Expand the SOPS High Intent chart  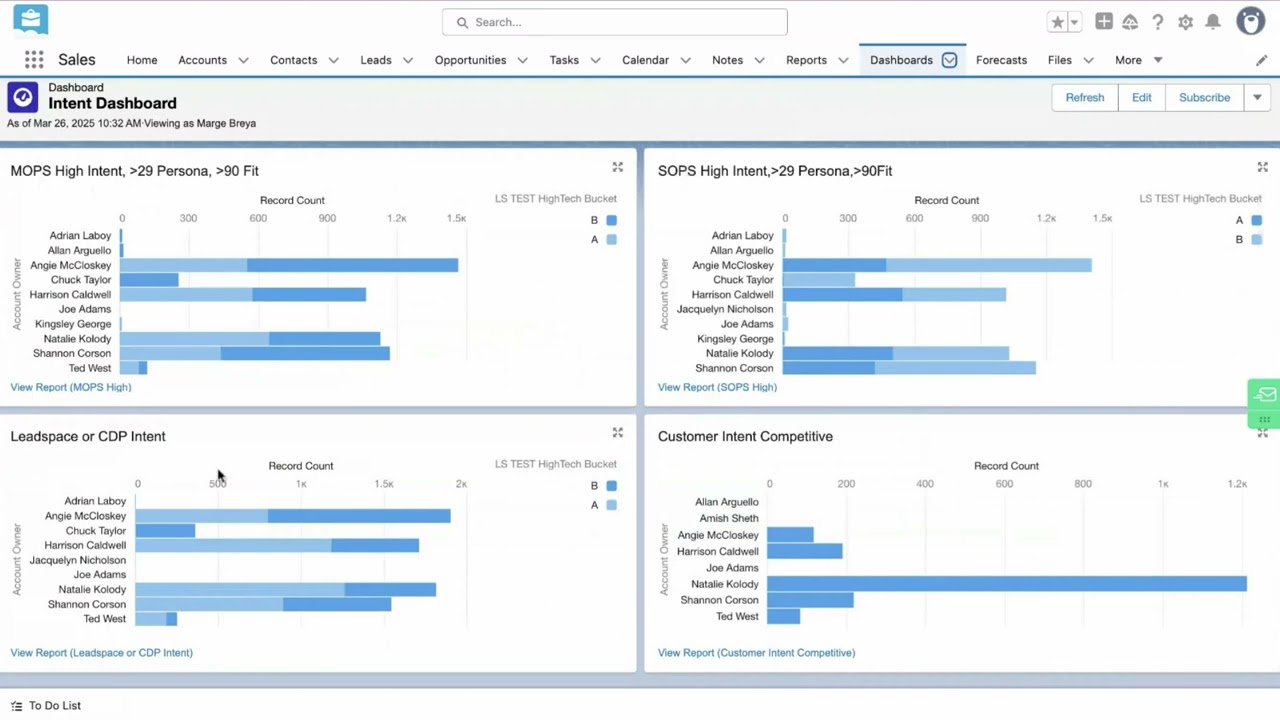click(1262, 167)
